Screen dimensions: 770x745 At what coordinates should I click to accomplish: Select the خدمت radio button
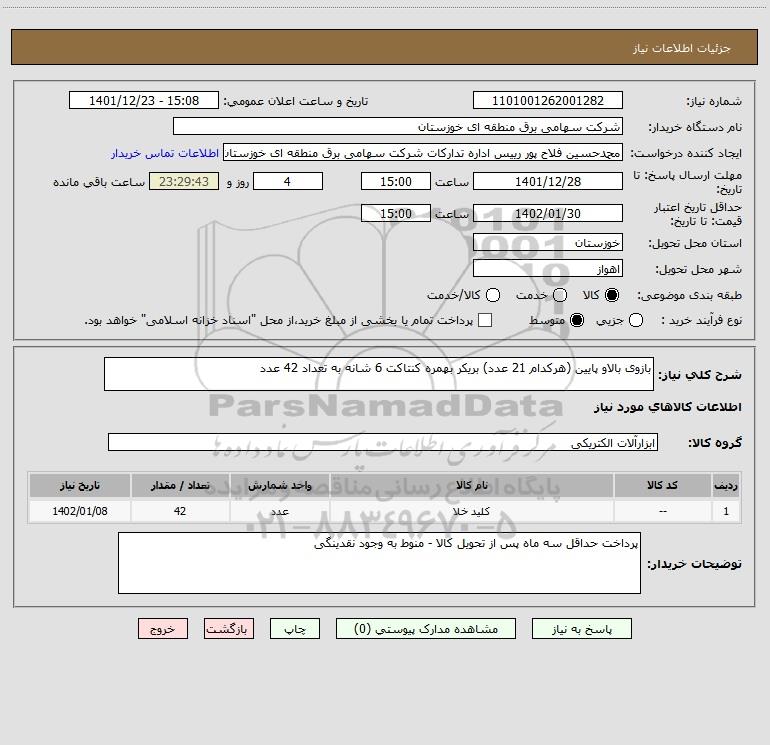560,296
